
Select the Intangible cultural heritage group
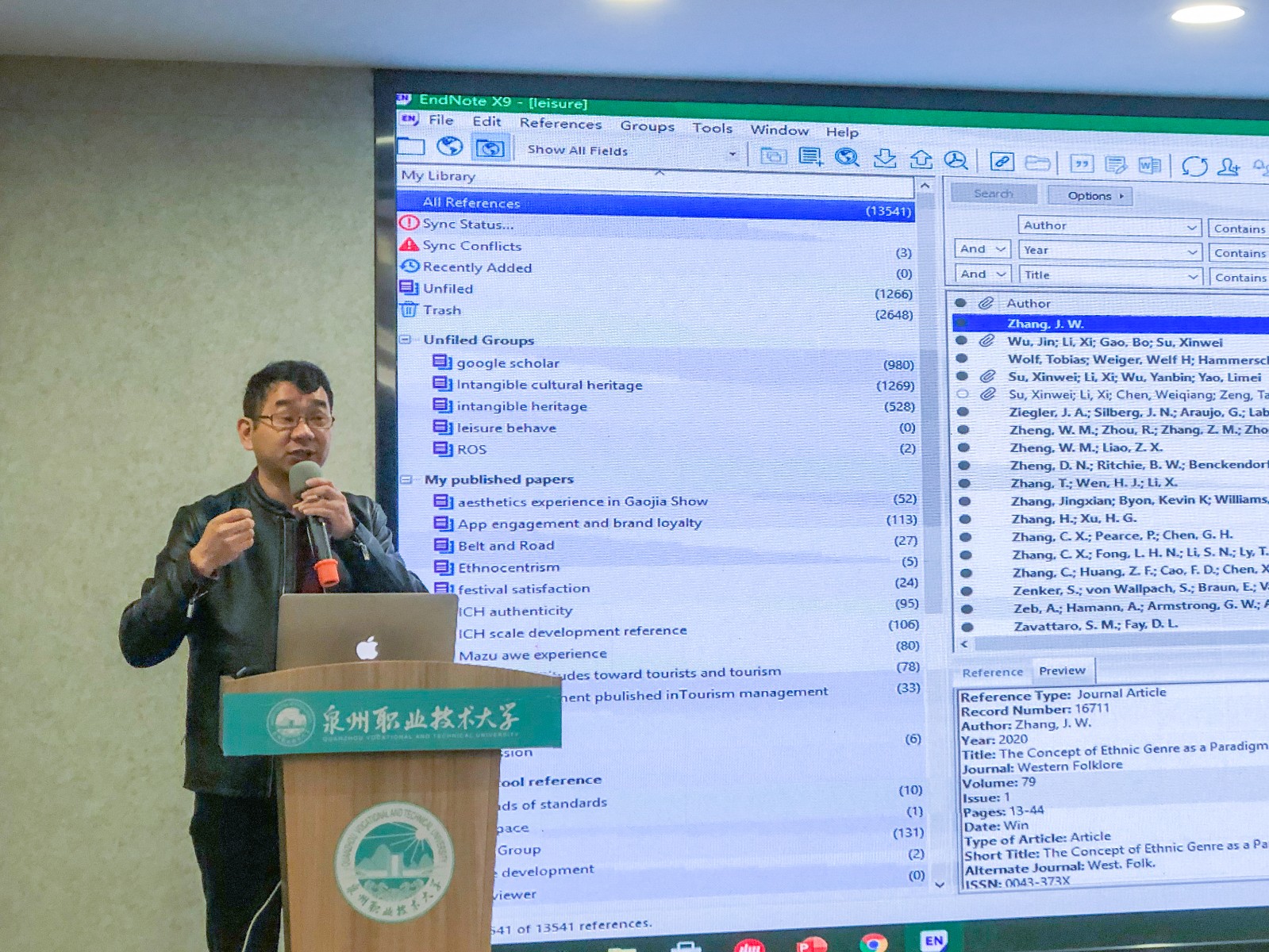tap(549, 385)
